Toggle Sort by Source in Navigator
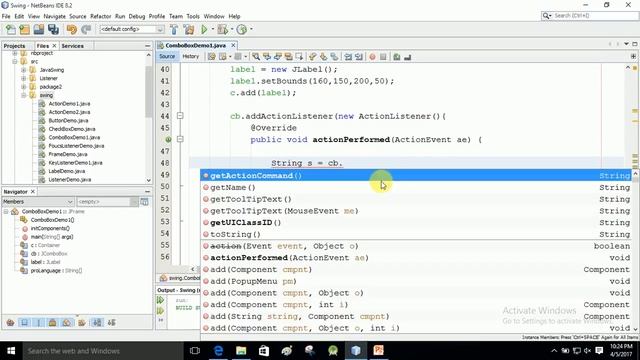This screenshot has width=640, height=360. 111,323
